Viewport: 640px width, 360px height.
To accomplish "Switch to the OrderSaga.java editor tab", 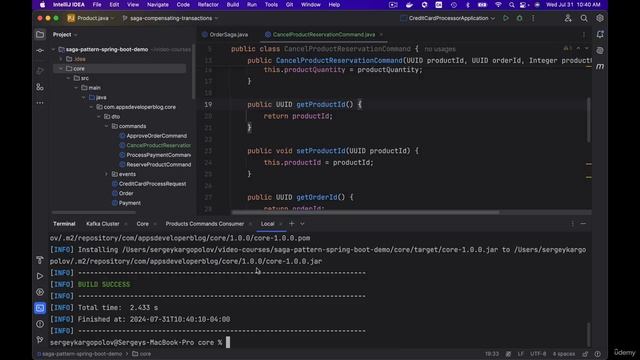I will (225, 35).
